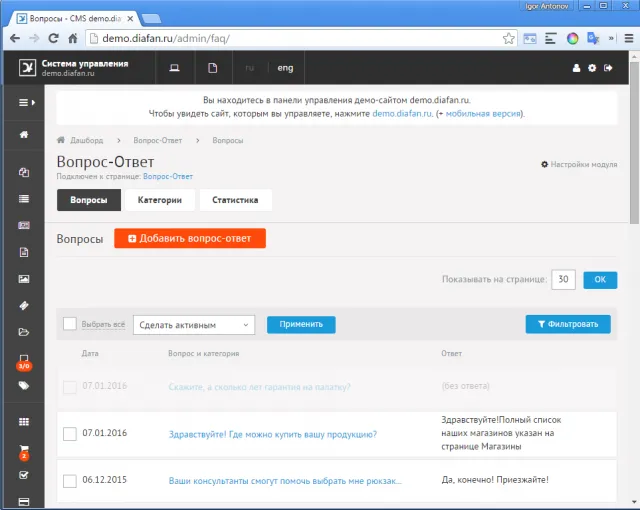
Task: Go back in browser history
Action: tap(15, 38)
